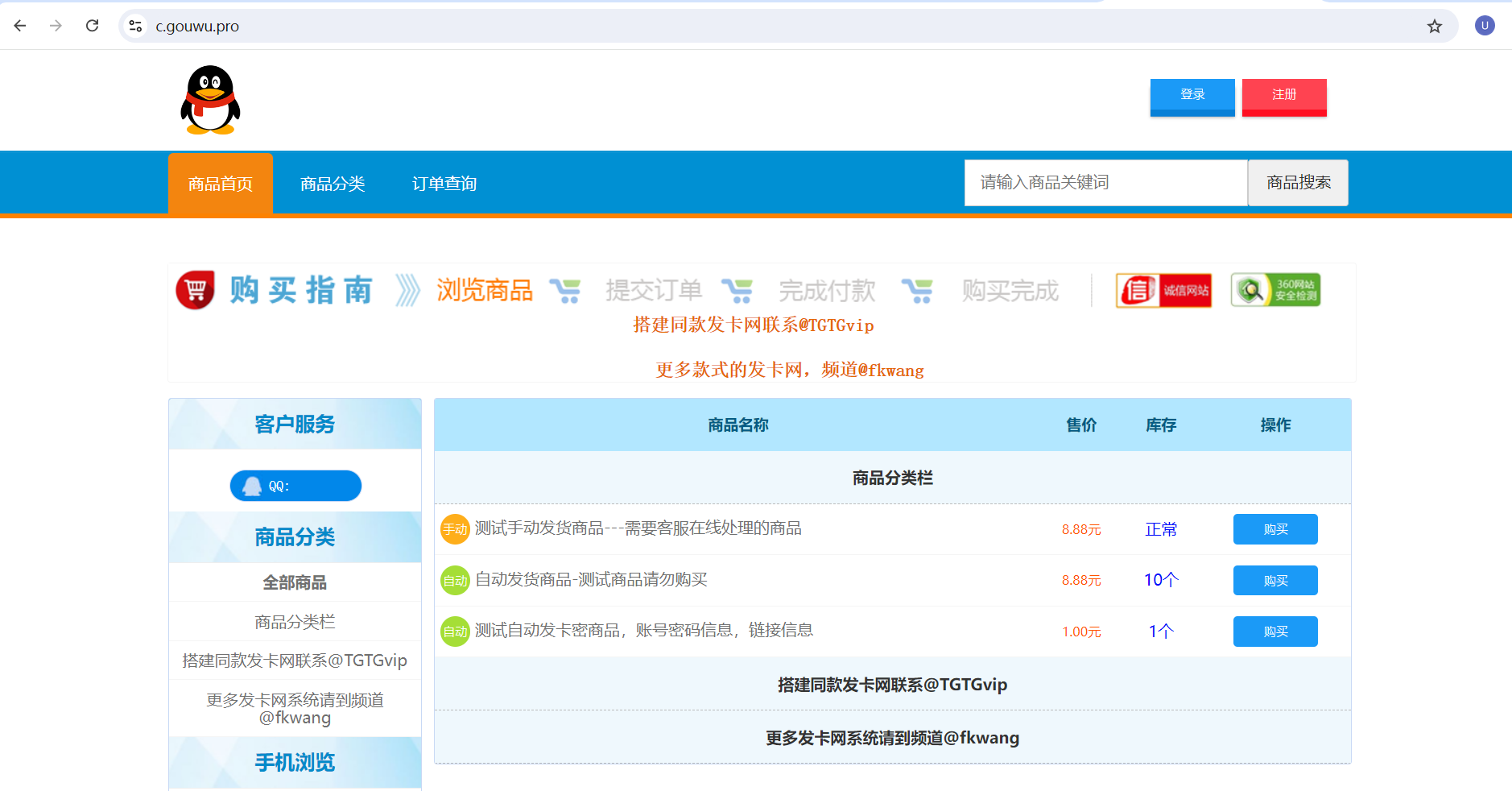Click the 客户服务 panel header
This screenshot has height=791, width=1512.
(295, 424)
